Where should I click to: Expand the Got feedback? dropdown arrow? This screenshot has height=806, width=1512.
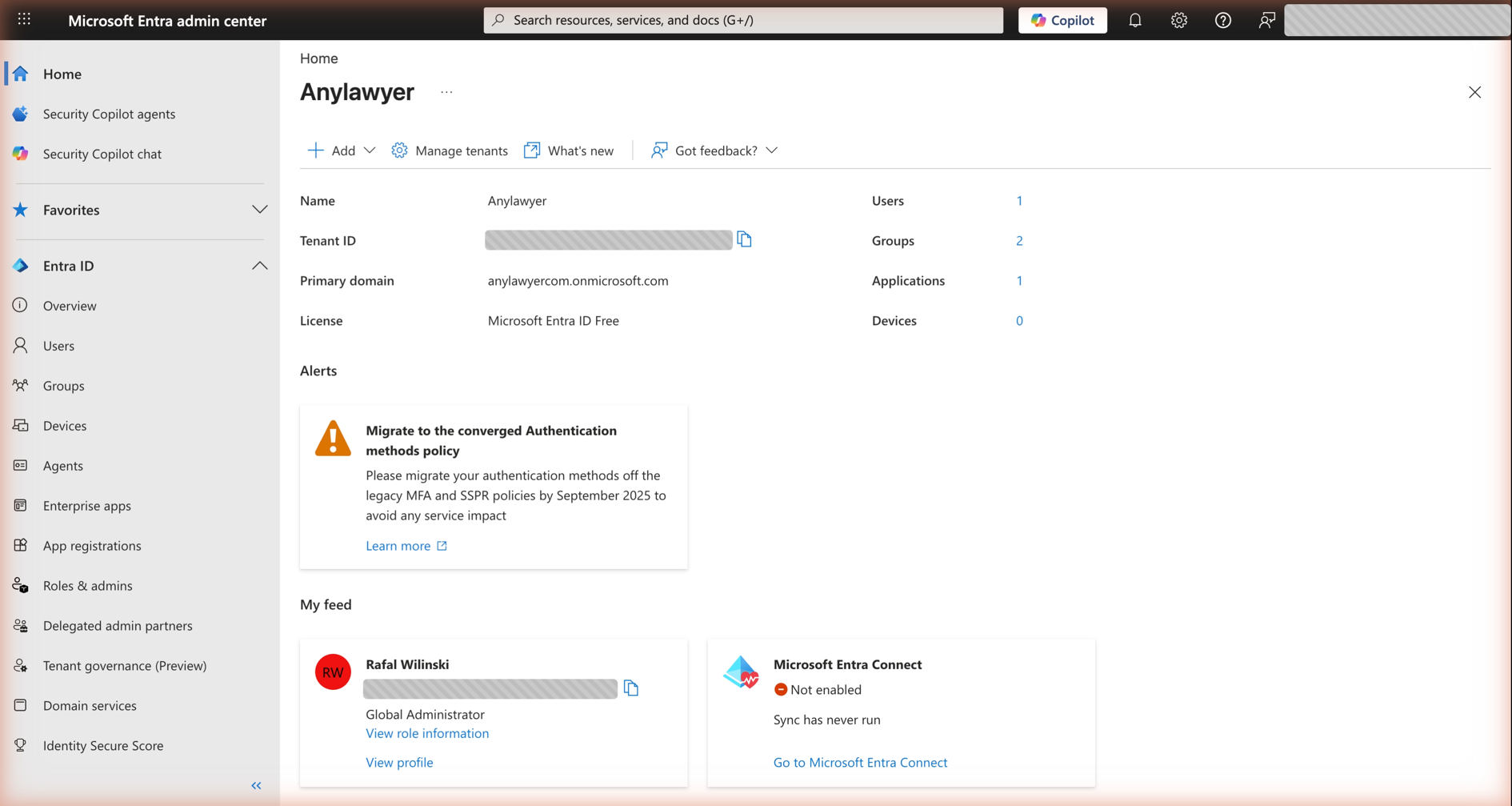point(771,150)
